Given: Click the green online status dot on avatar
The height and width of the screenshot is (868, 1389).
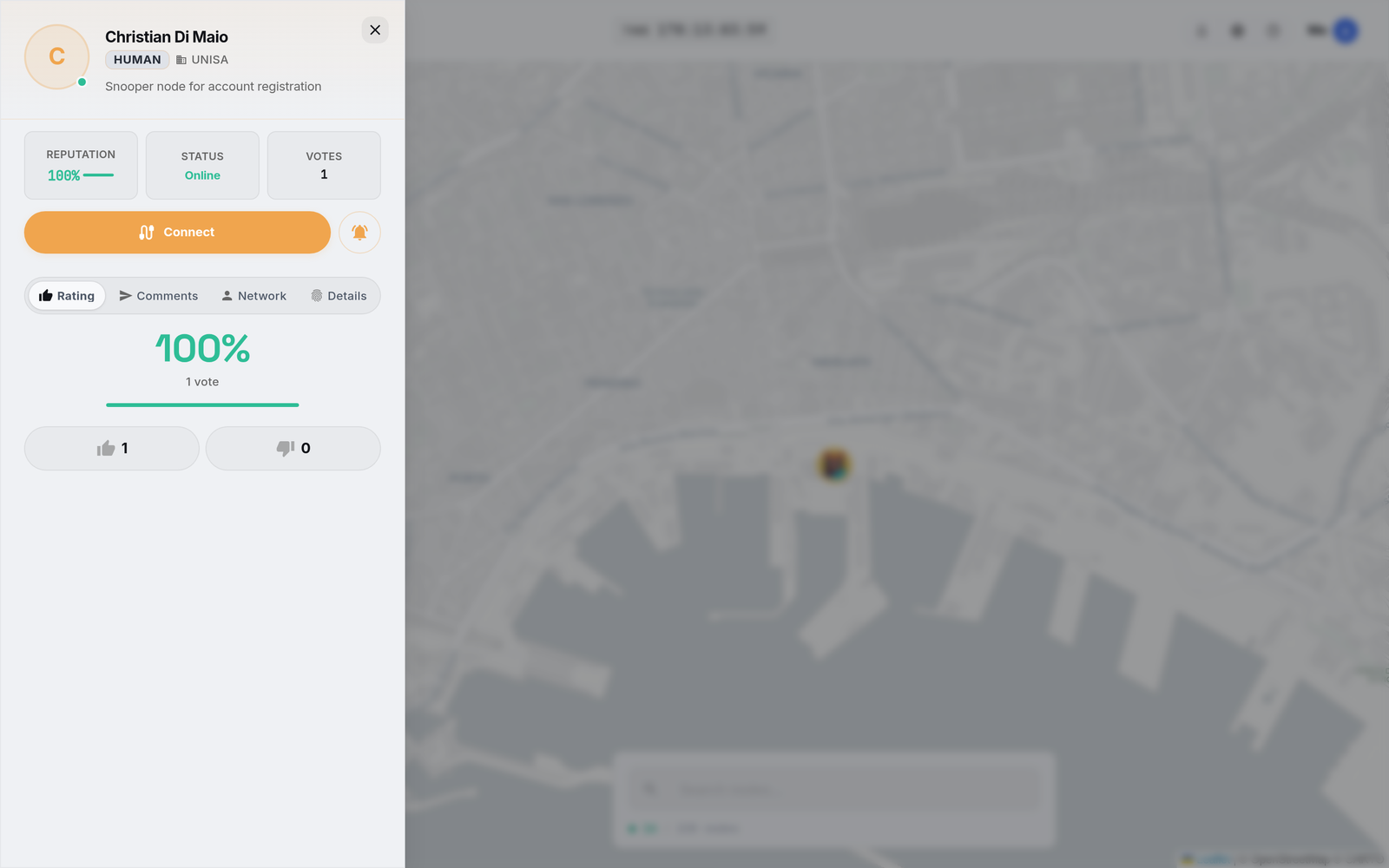Looking at the screenshot, I should pyautogui.click(x=82, y=82).
